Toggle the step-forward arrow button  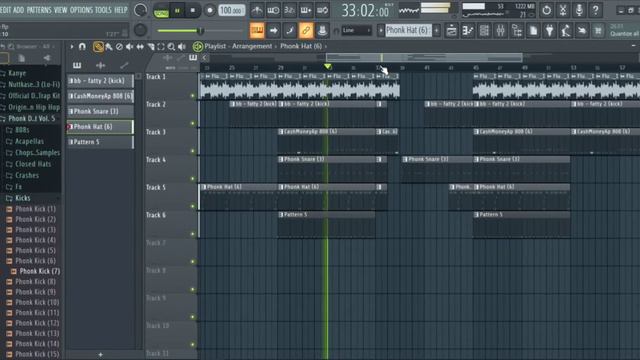(273, 30)
